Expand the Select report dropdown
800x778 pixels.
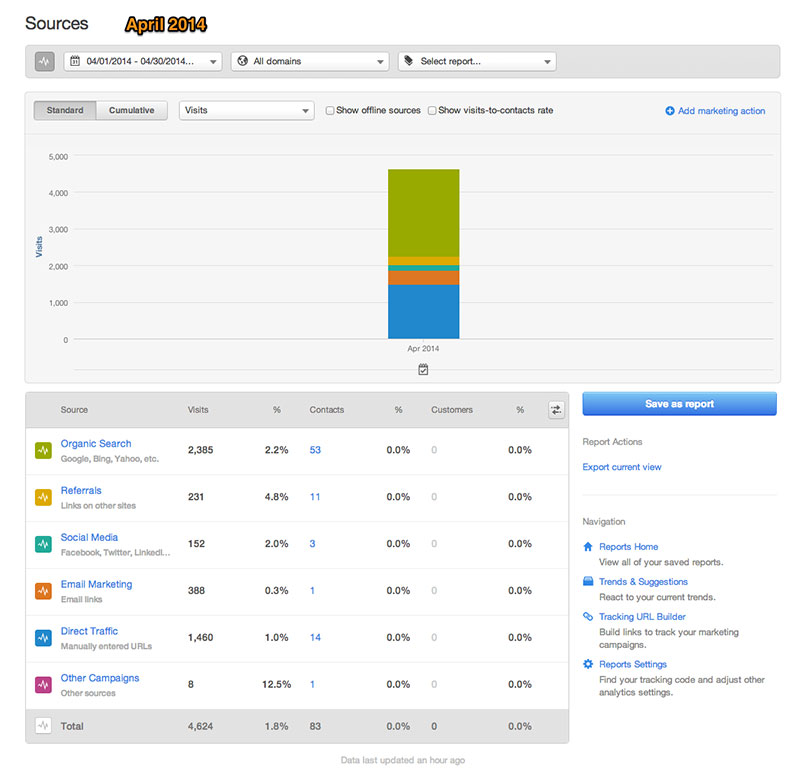tap(477, 61)
